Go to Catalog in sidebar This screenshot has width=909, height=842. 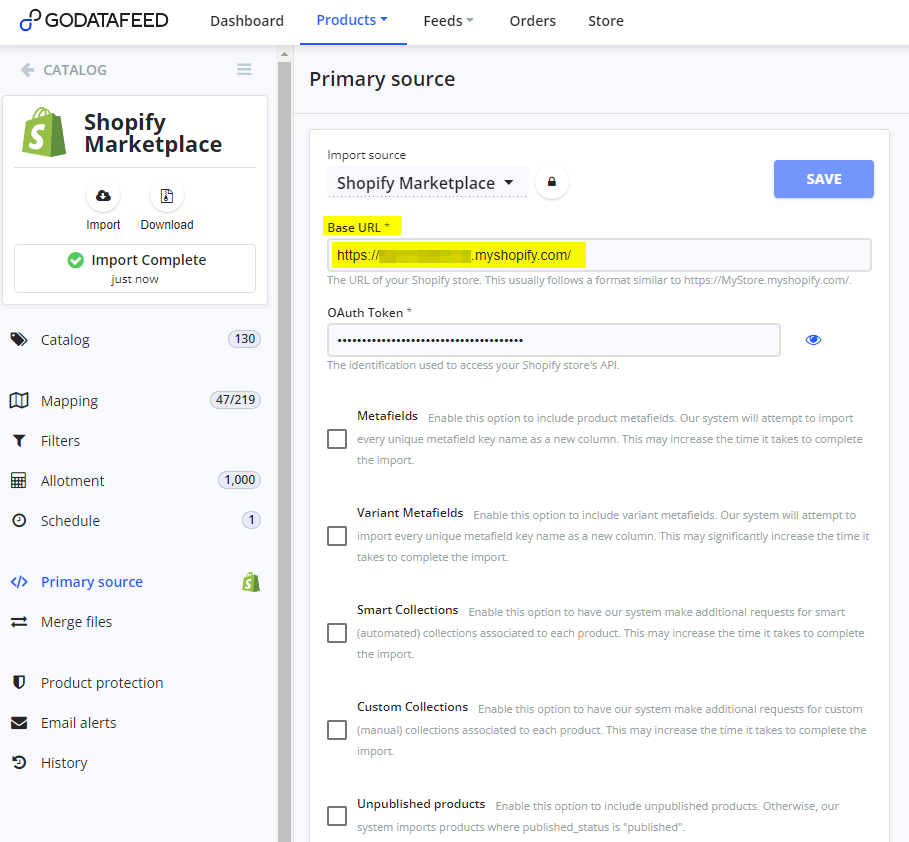(x=65, y=340)
